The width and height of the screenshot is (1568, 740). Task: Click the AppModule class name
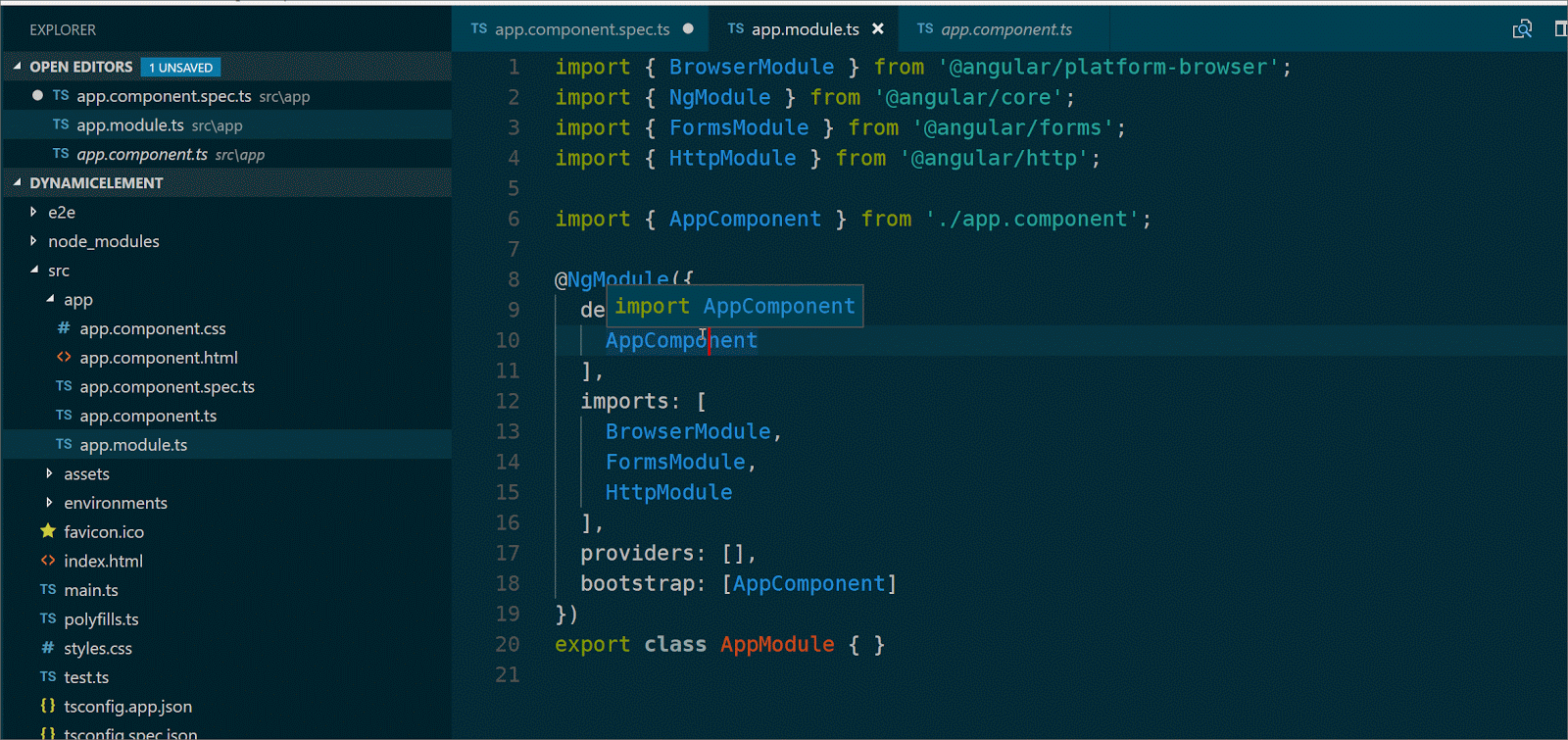[777, 644]
